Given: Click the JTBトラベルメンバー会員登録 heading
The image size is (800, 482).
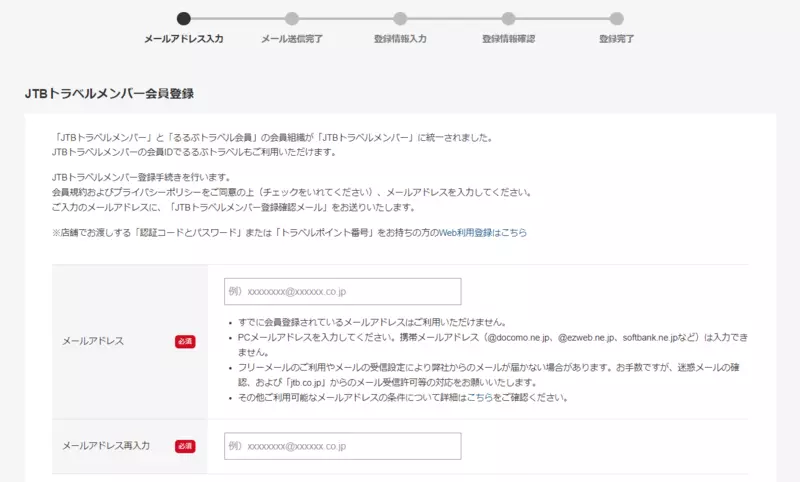Looking at the screenshot, I should (x=109, y=93).
